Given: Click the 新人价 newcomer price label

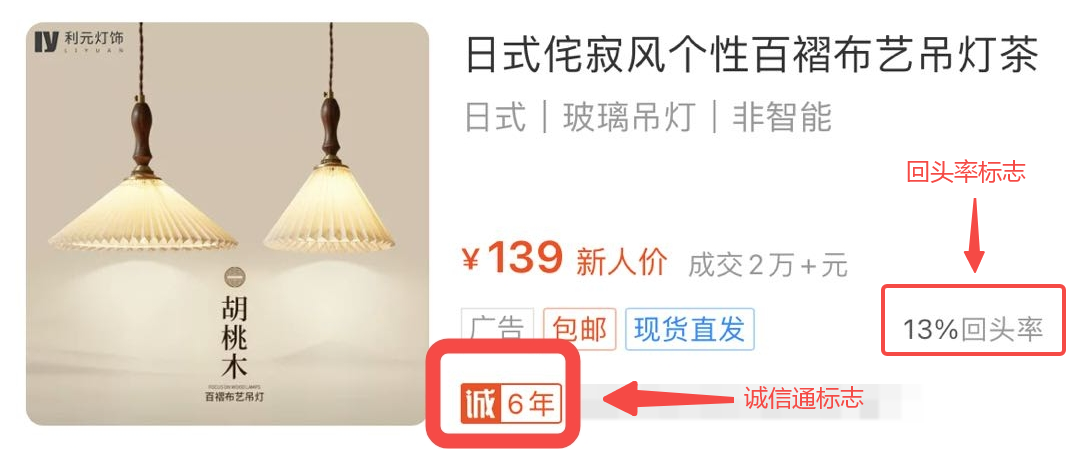Looking at the screenshot, I should (622, 262).
